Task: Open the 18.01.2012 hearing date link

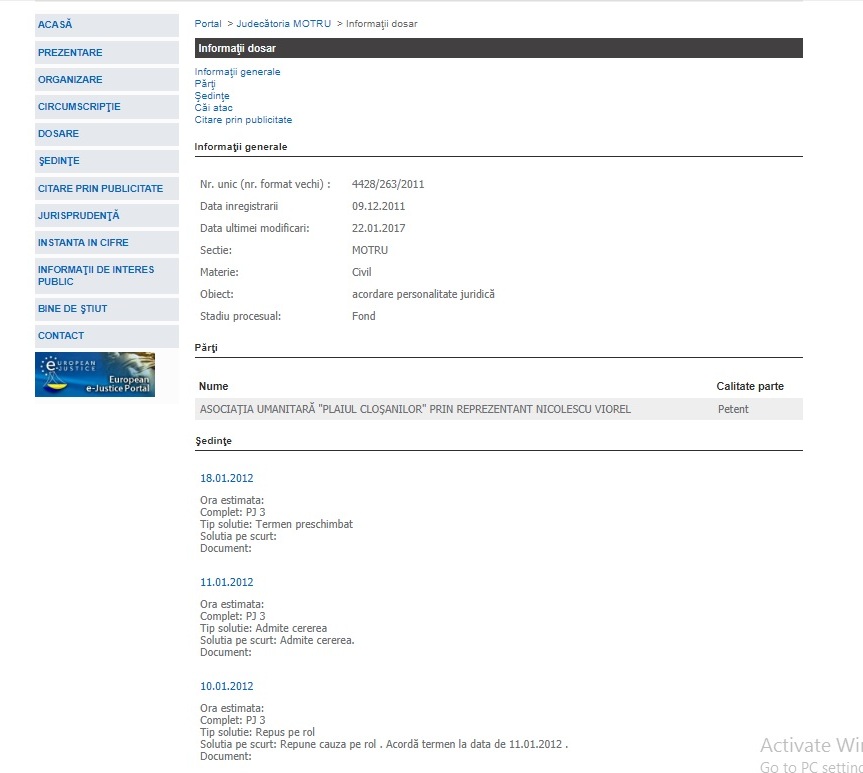Action: (x=227, y=478)
